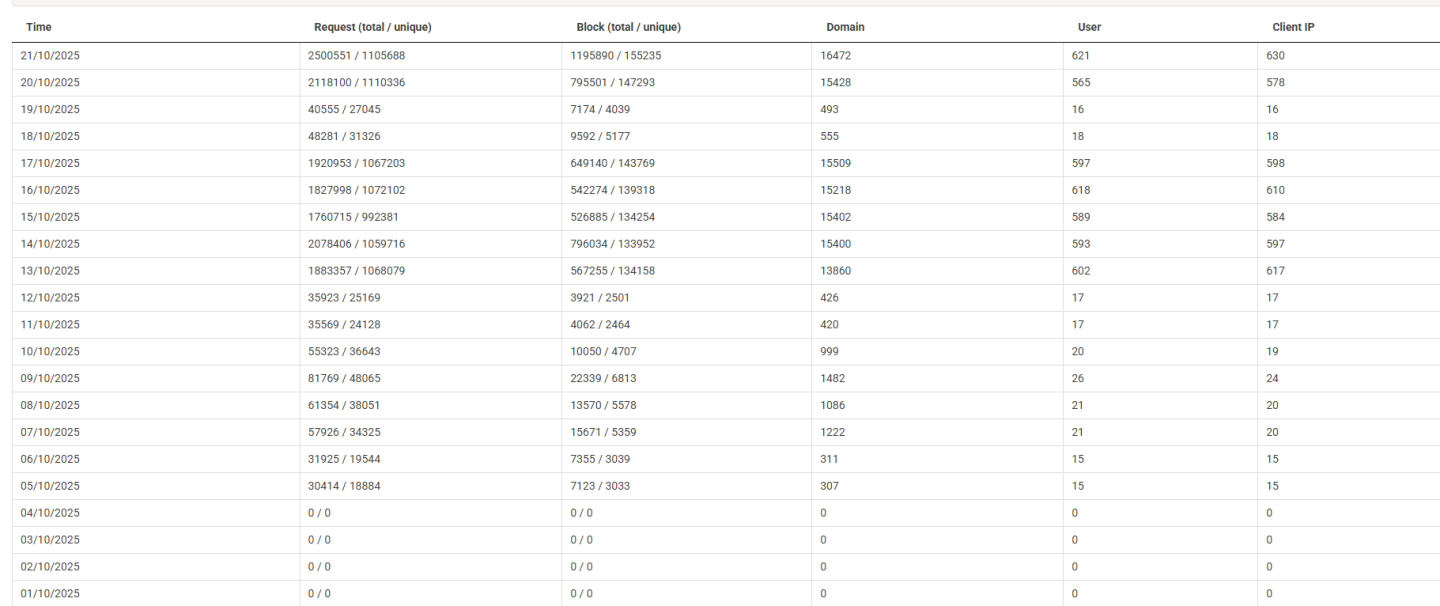Click the 12/10/2025 date cell
This screenshot has width=1440, height=606.
(50, 298)
